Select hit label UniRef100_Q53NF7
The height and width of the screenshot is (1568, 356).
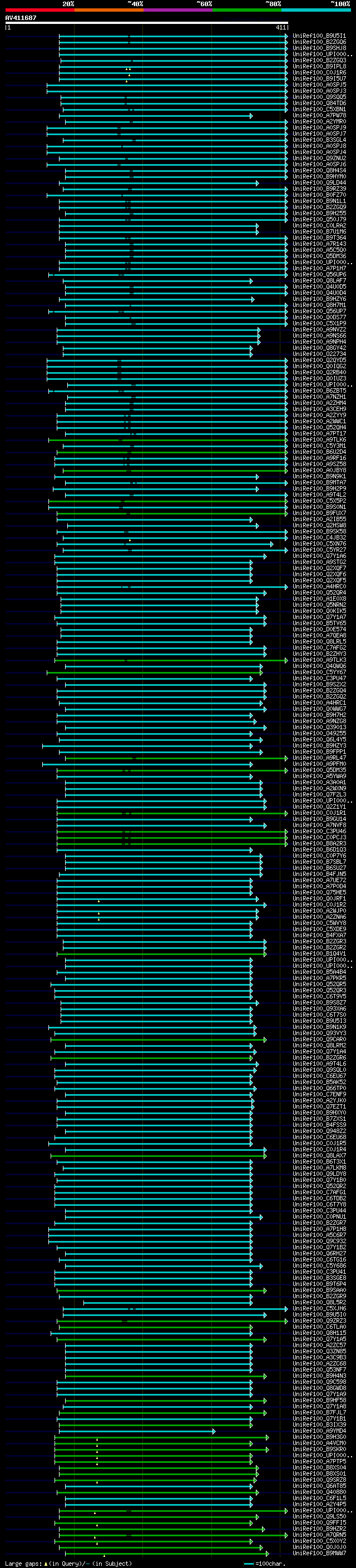[319, 1369]
